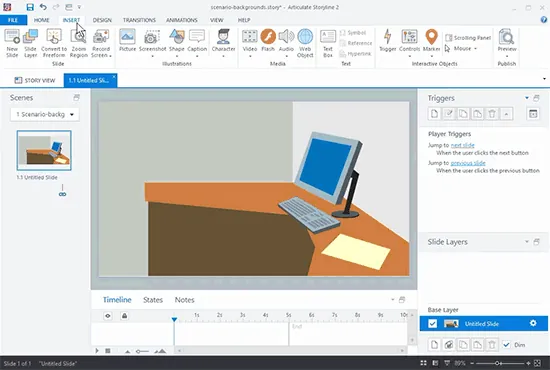Open Help question mark icon
Image resolution: width=550 pixels, height=370 pixels.
point(544,20)
